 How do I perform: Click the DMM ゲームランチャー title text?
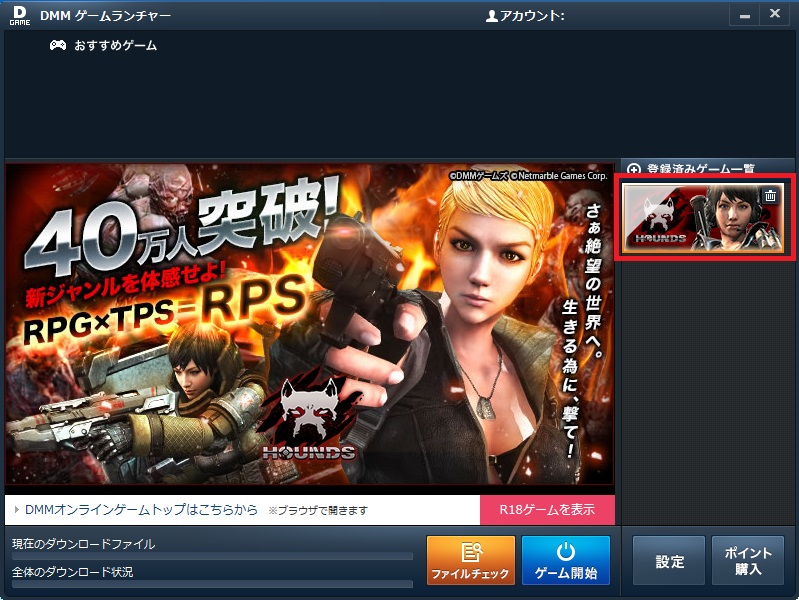(105, 16)
